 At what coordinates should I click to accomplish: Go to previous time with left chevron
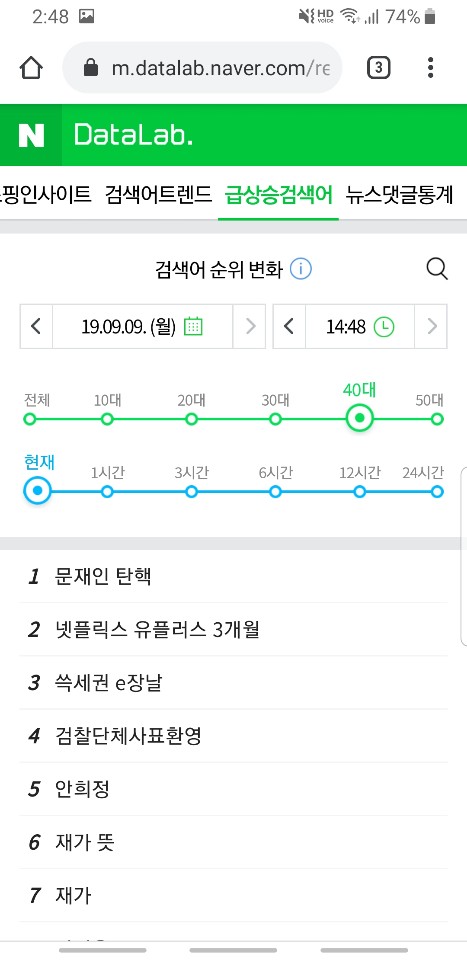(289, 326)
